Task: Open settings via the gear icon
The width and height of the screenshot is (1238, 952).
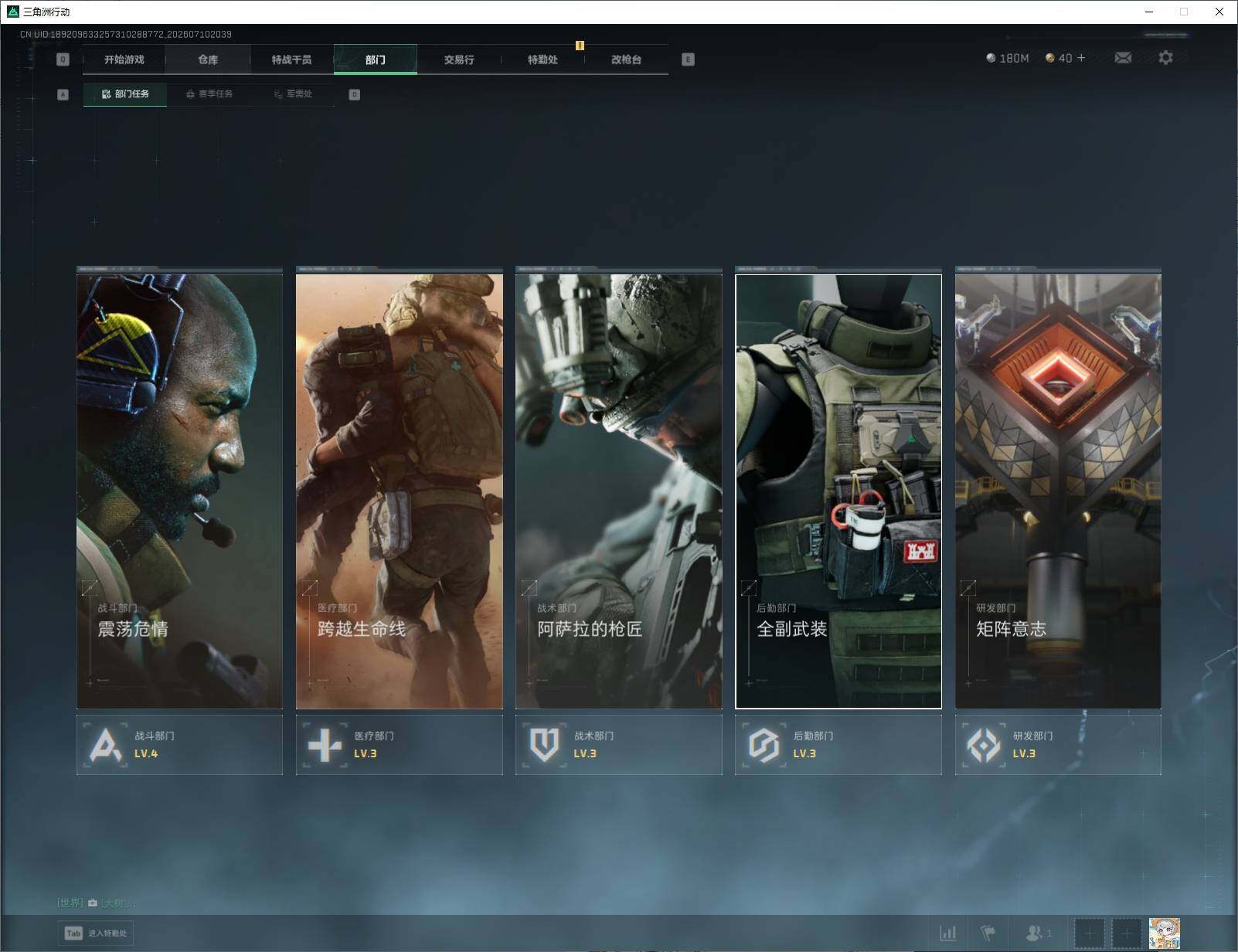Action: pos(1165,58)
